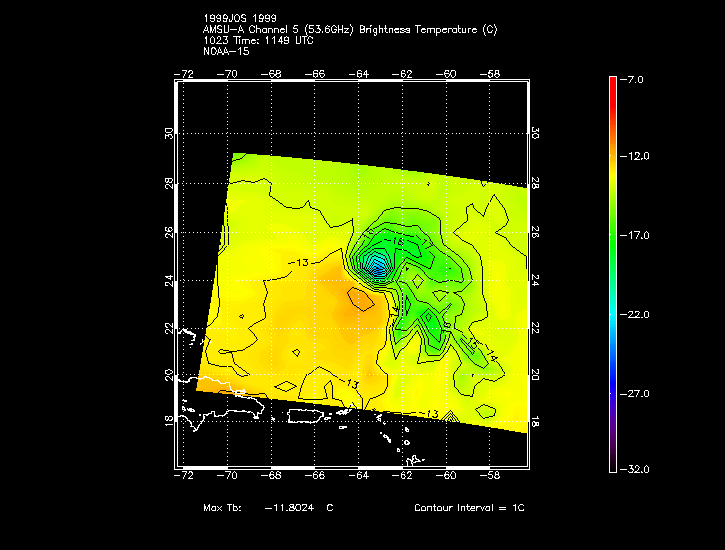
Task: Click the Max Tb -11.8024 C readout
Action: pos(267,508)
